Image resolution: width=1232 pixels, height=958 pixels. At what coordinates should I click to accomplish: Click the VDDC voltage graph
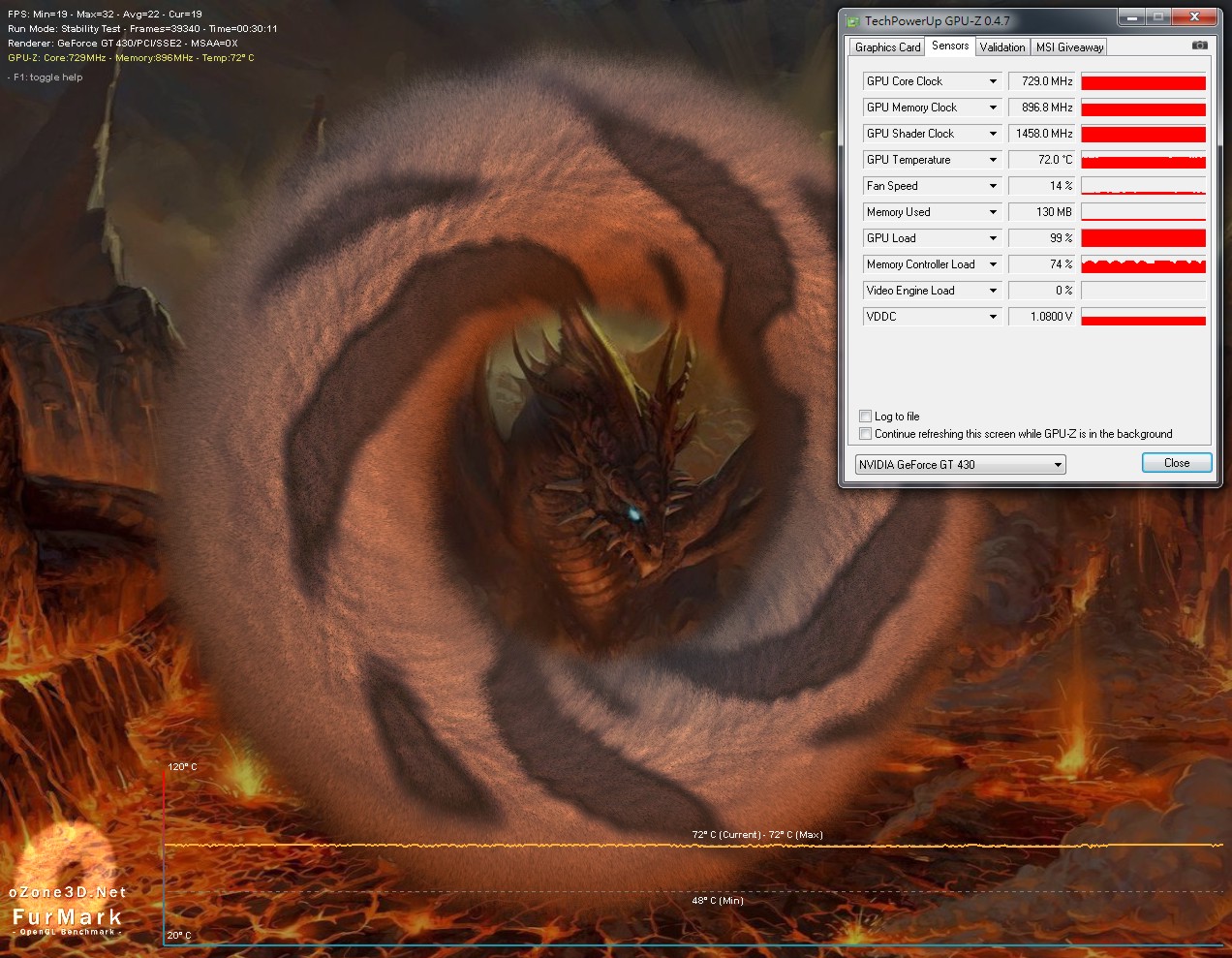(x=1143, y=317)
